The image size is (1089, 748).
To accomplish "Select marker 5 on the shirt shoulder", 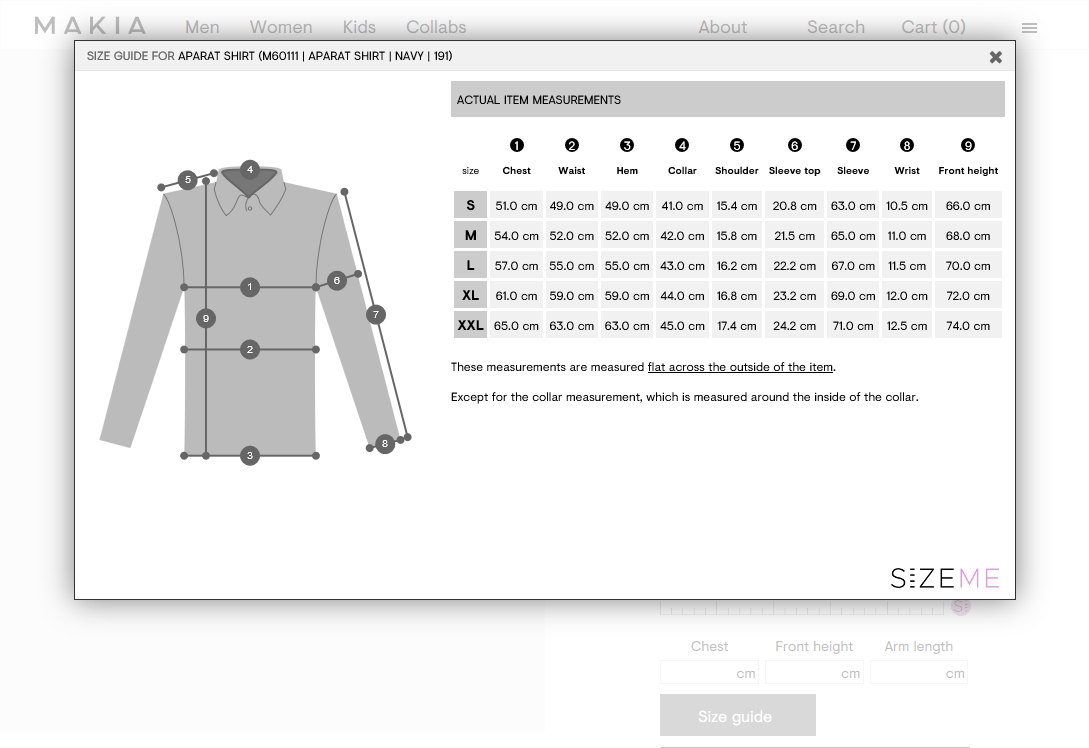I will click(x=188, y=180).
